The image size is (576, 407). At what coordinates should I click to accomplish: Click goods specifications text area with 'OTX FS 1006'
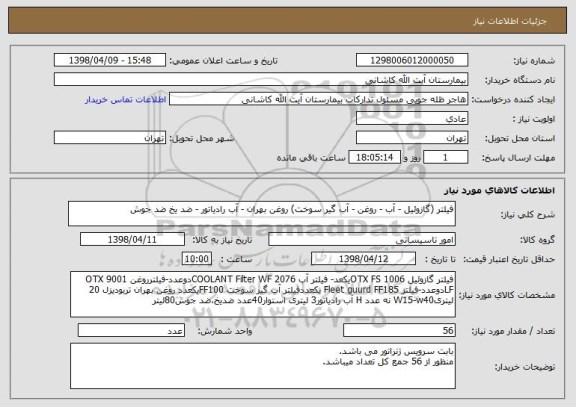[x=263, y=295]
